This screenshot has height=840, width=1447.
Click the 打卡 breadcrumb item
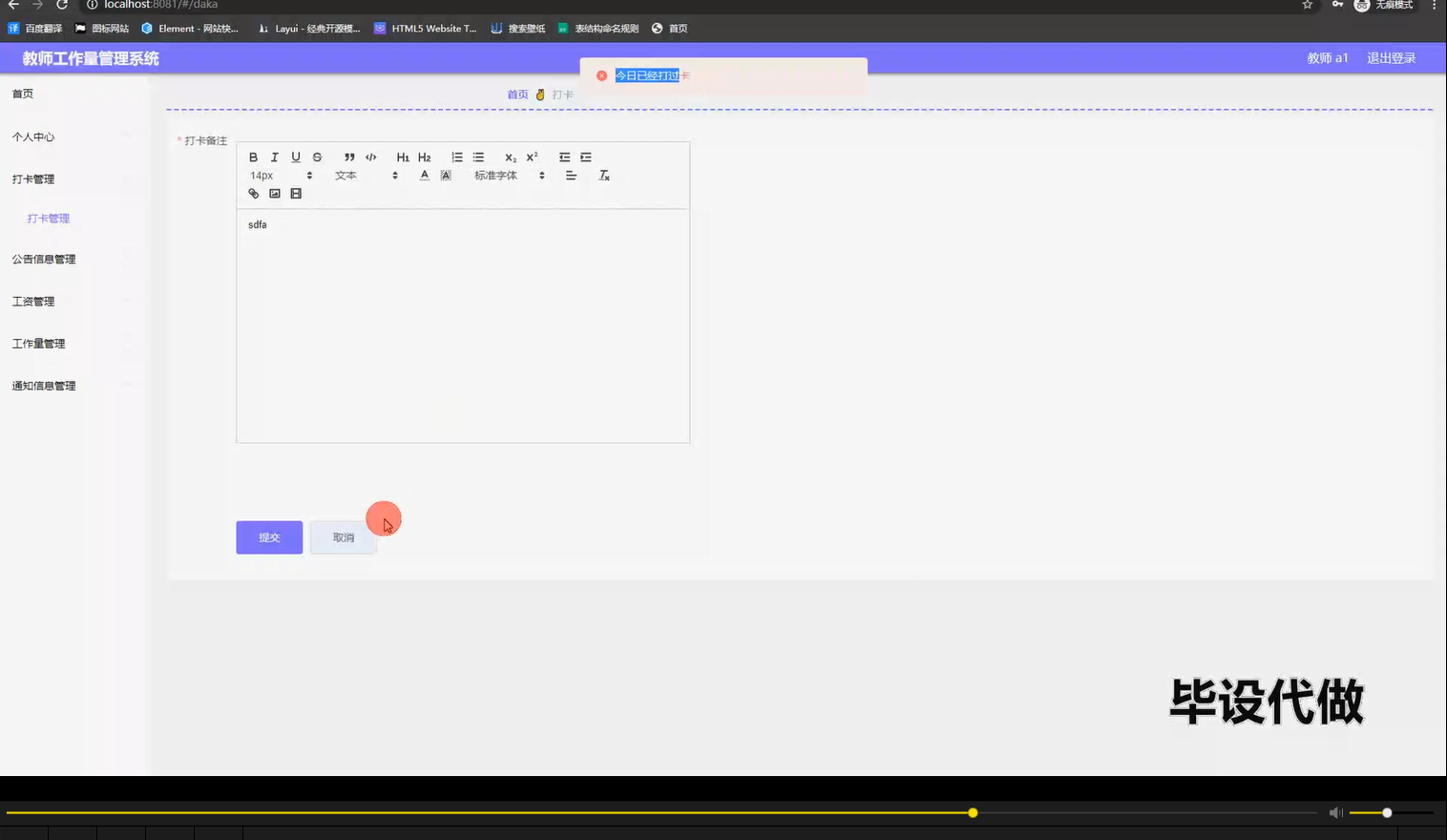[562, 94]
